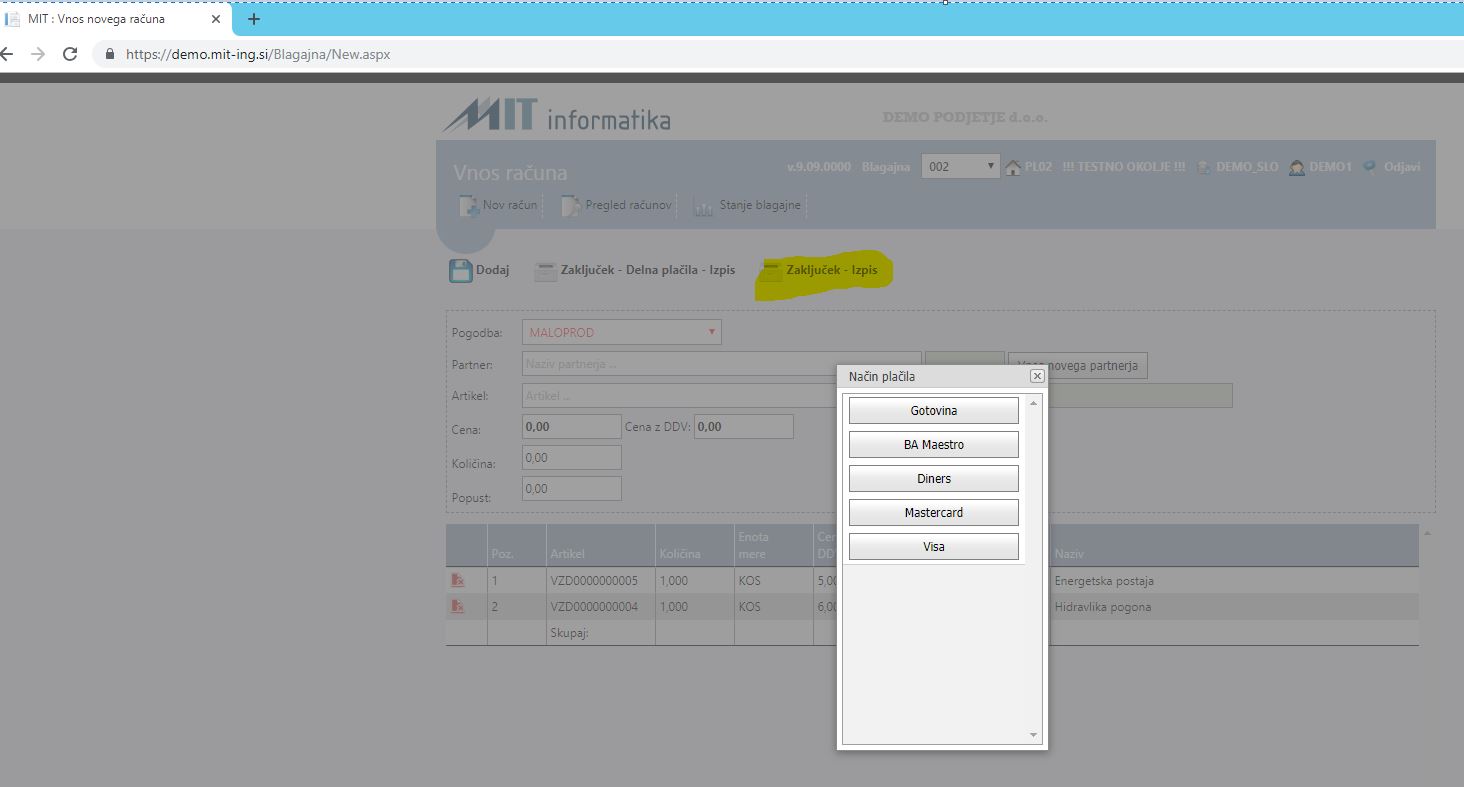Open Stanje blagajne menu item
This screenshot has width=1464, height=787.
click(747, 205)
